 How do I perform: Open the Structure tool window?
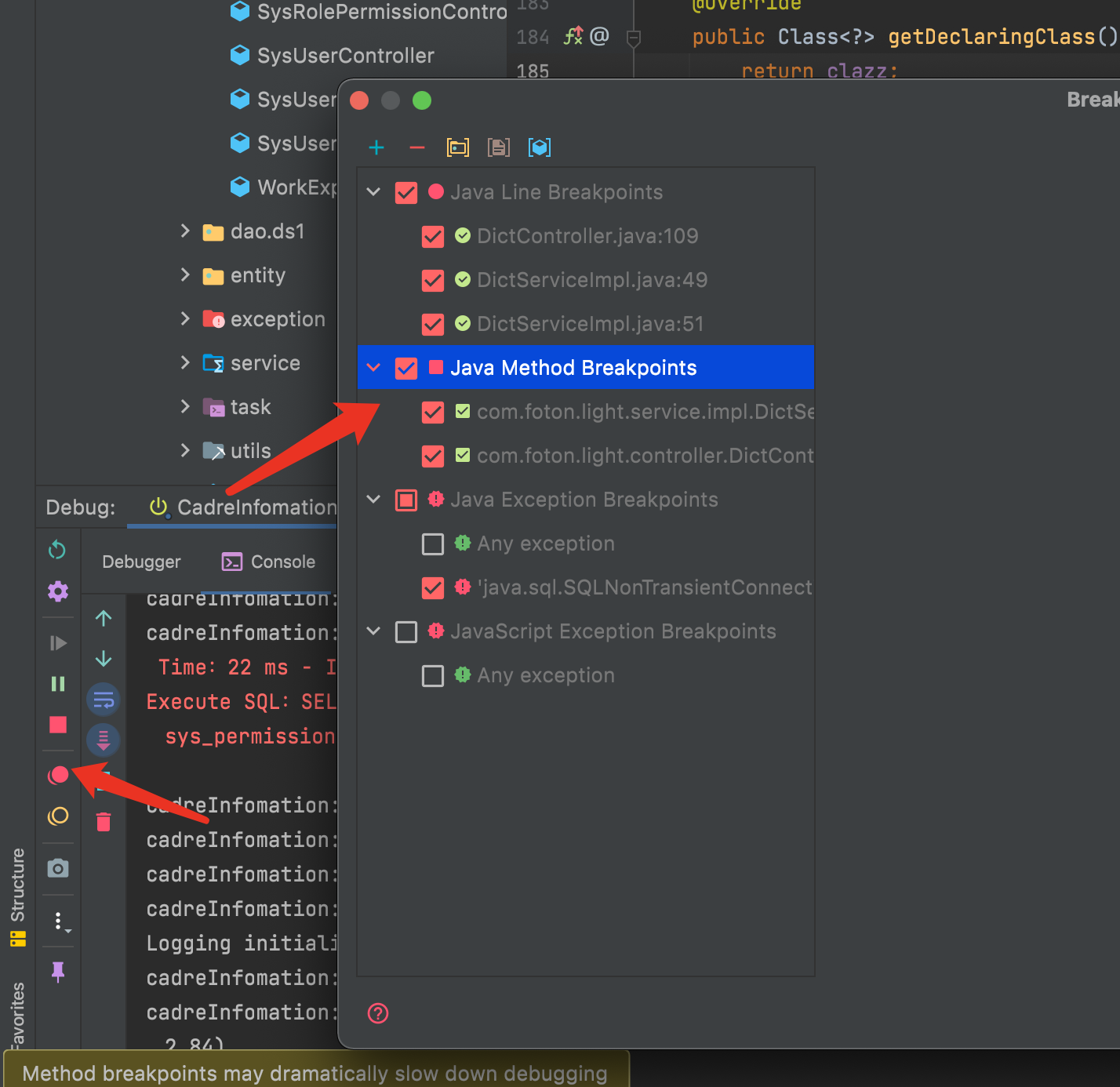17,896
